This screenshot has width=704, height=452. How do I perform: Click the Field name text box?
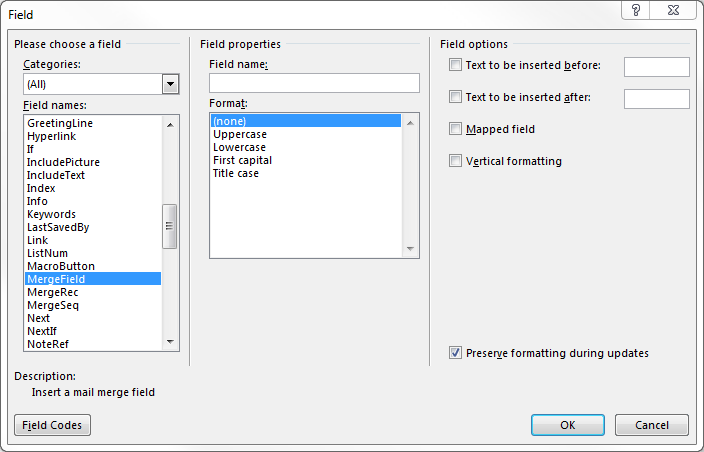coord(314,83)
